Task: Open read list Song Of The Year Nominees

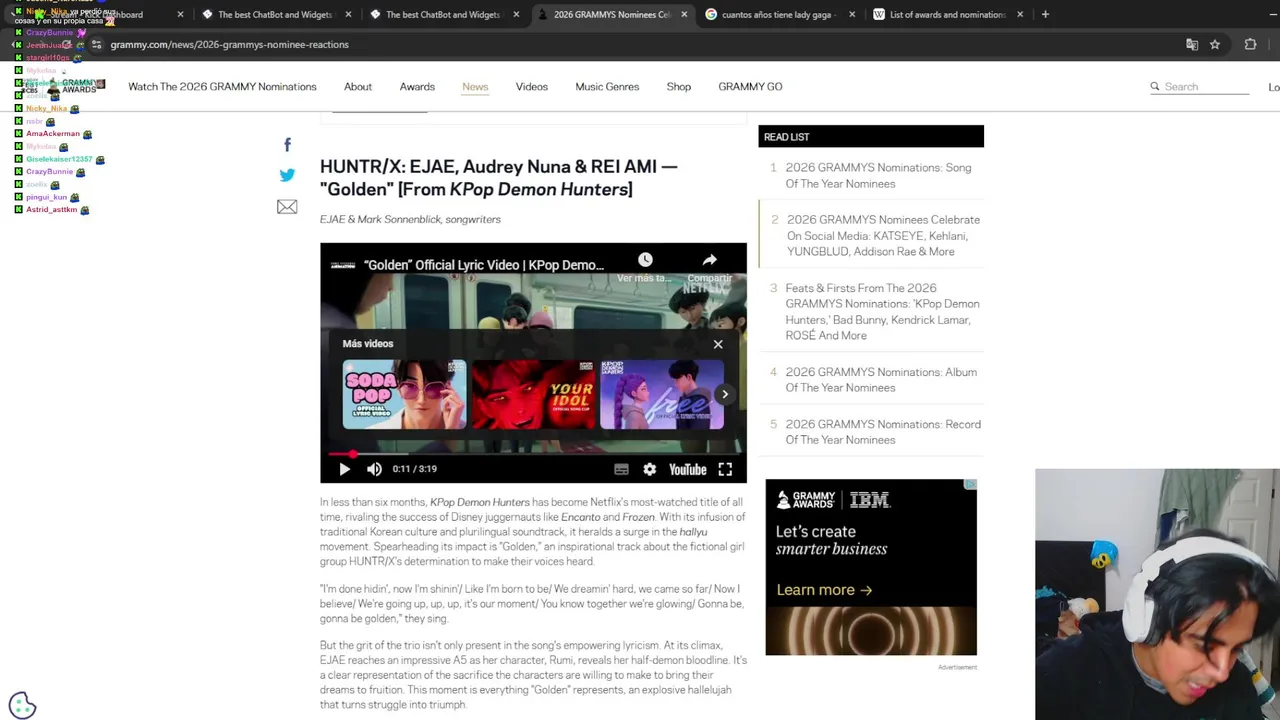Action: (878, 176)
